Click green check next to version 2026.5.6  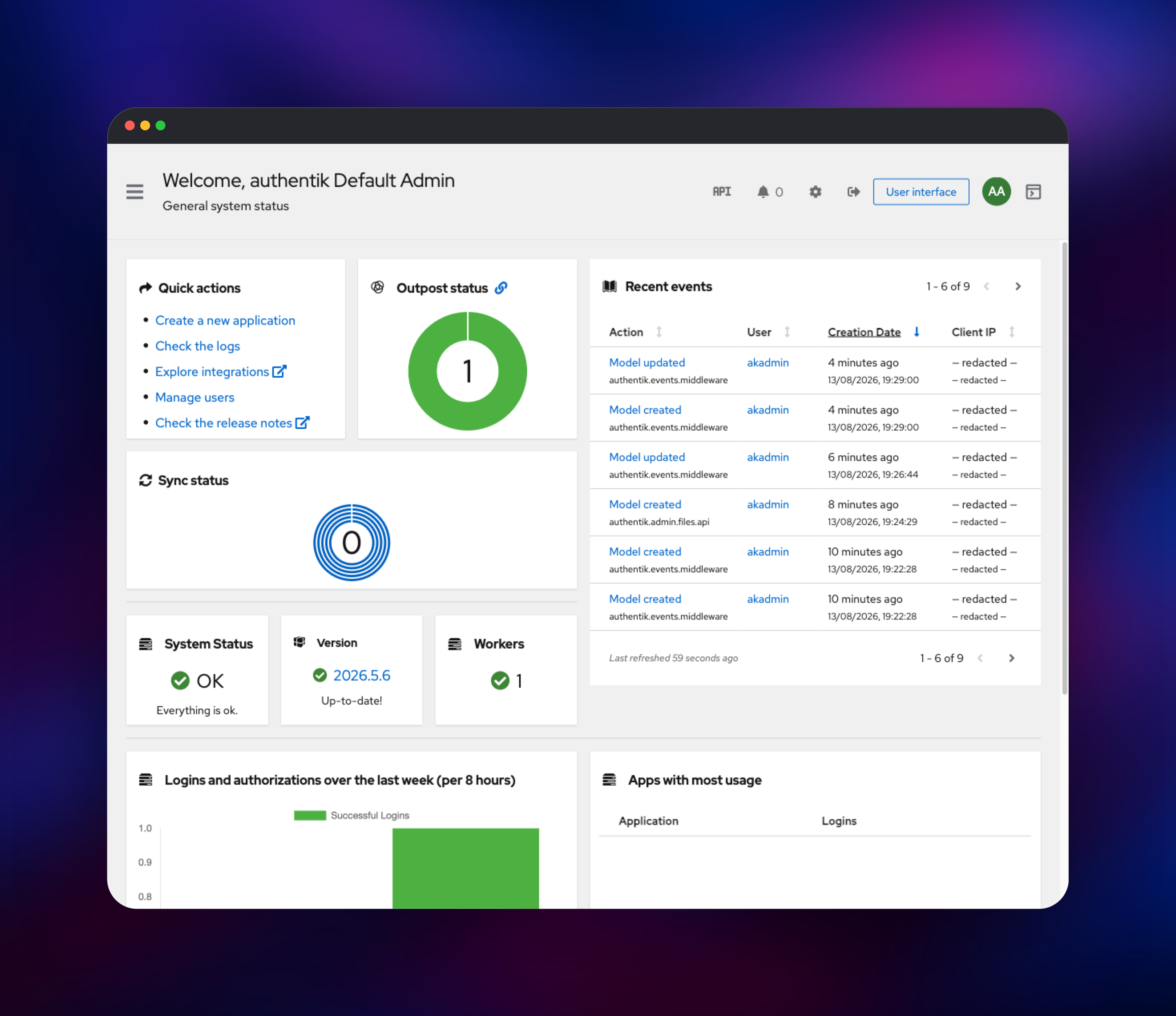320,675
